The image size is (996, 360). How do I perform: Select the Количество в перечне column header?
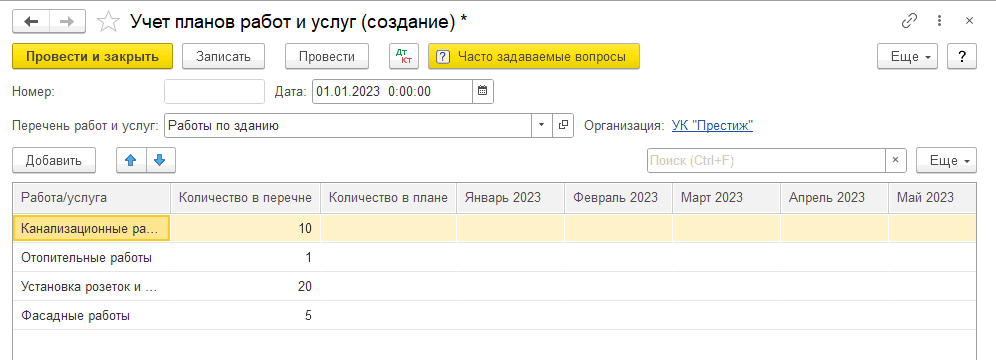click(245, 197)
